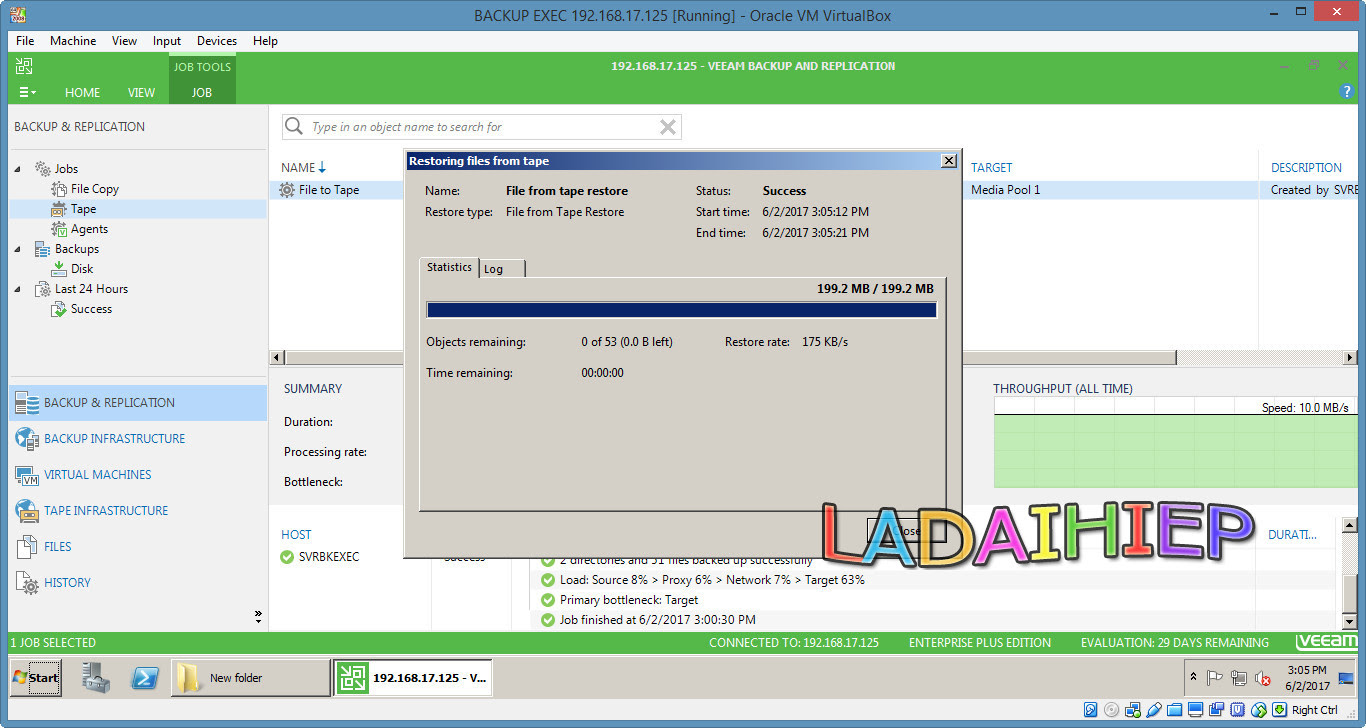Screen dimensions: 1366x728
Task: Click the Tape Infrastructure icon
Action: 27,510
